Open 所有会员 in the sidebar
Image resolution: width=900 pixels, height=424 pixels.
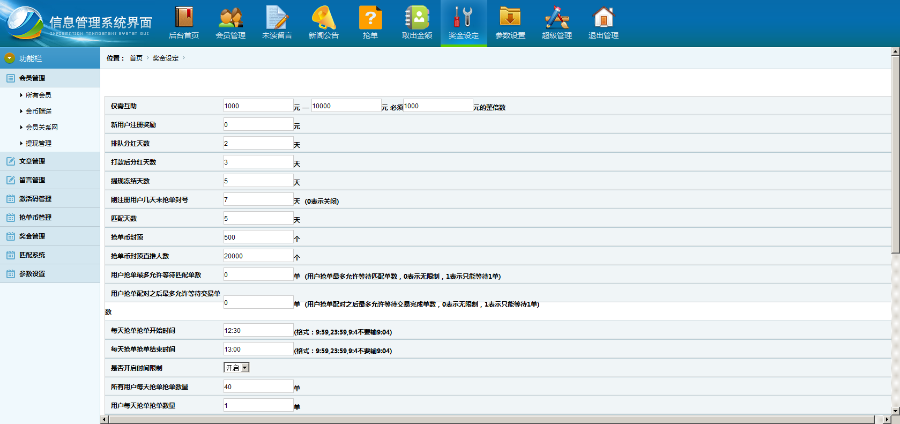click(x=39, y=95)
